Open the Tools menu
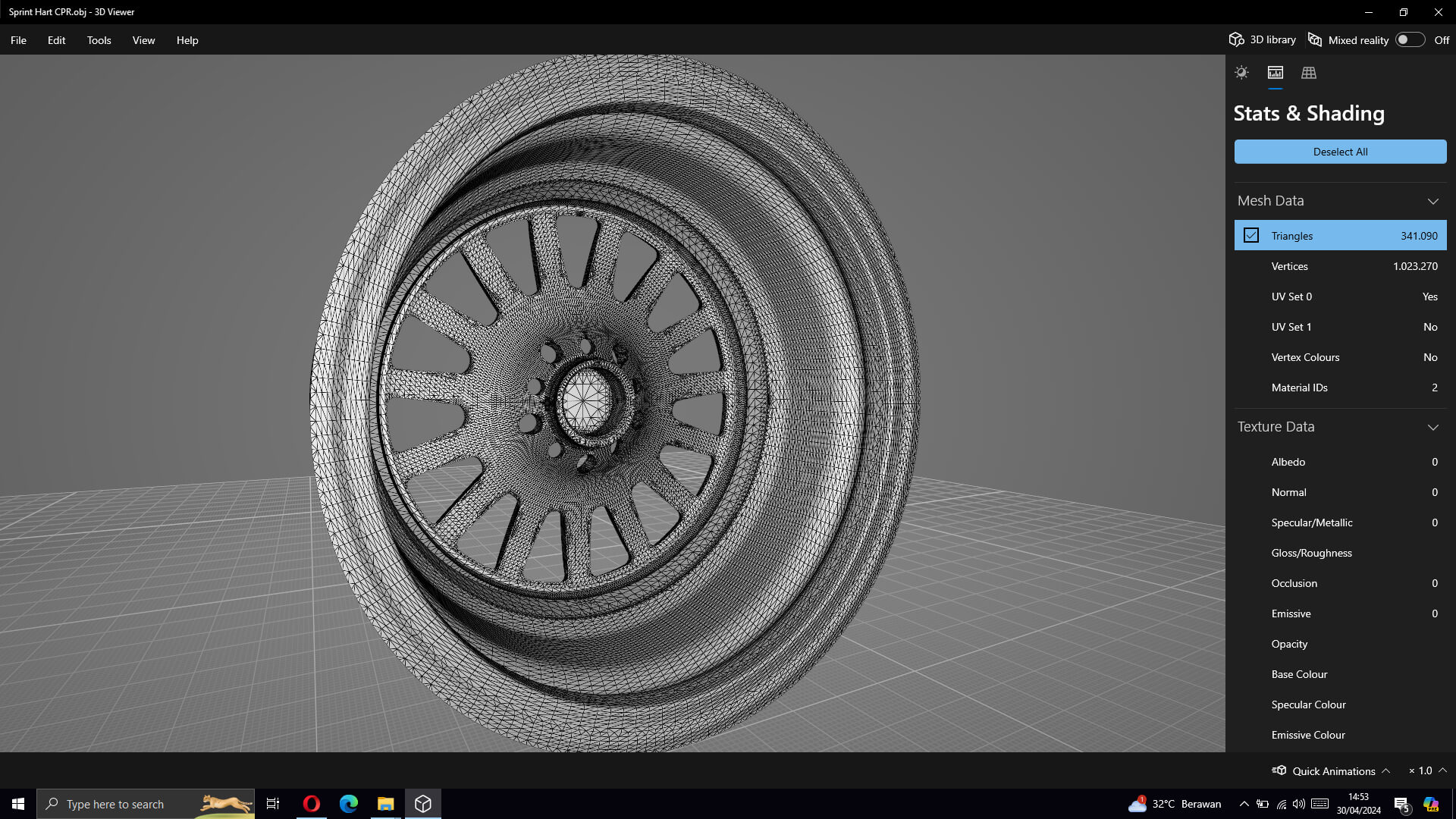This screenshot has width=1456, height=819. pyautogui.click(x=99, y=40)
